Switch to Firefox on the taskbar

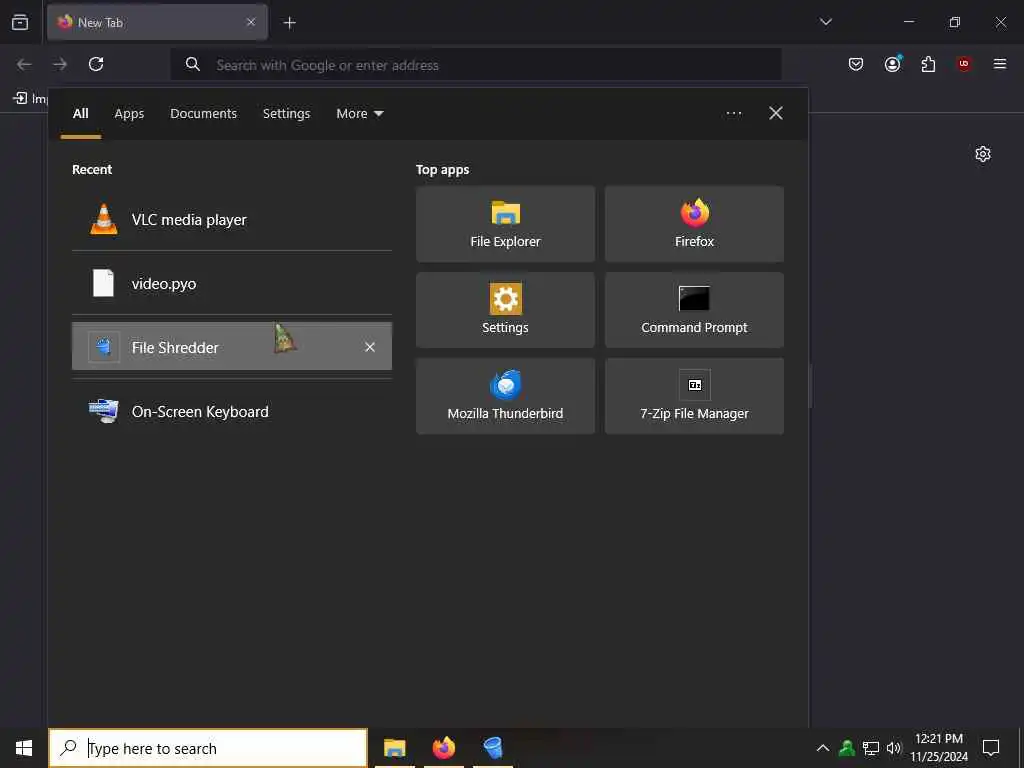point(443,748)
